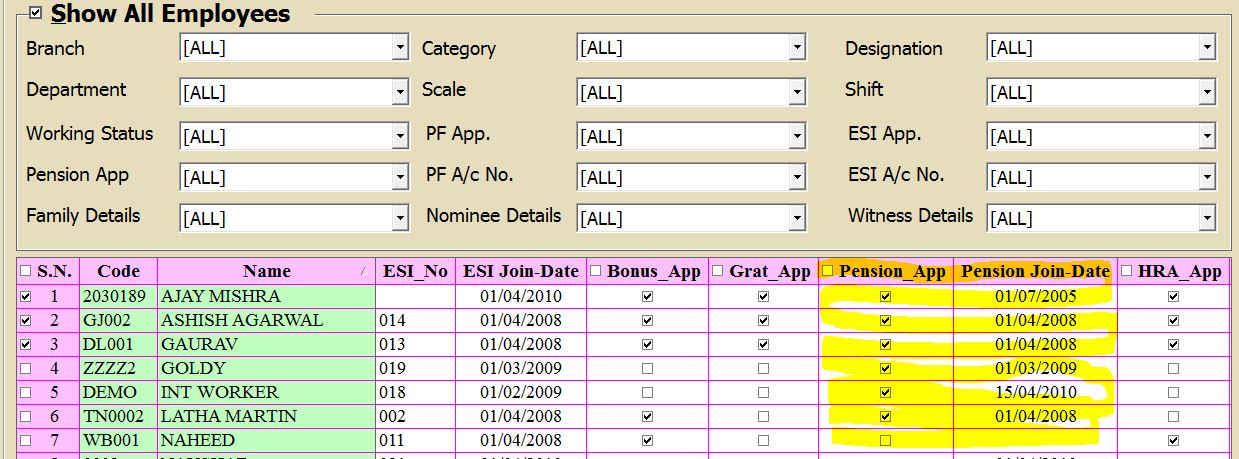
Task: Toggle Bonus_App checkbox for INT WORKER
Action: pos(647,393)
